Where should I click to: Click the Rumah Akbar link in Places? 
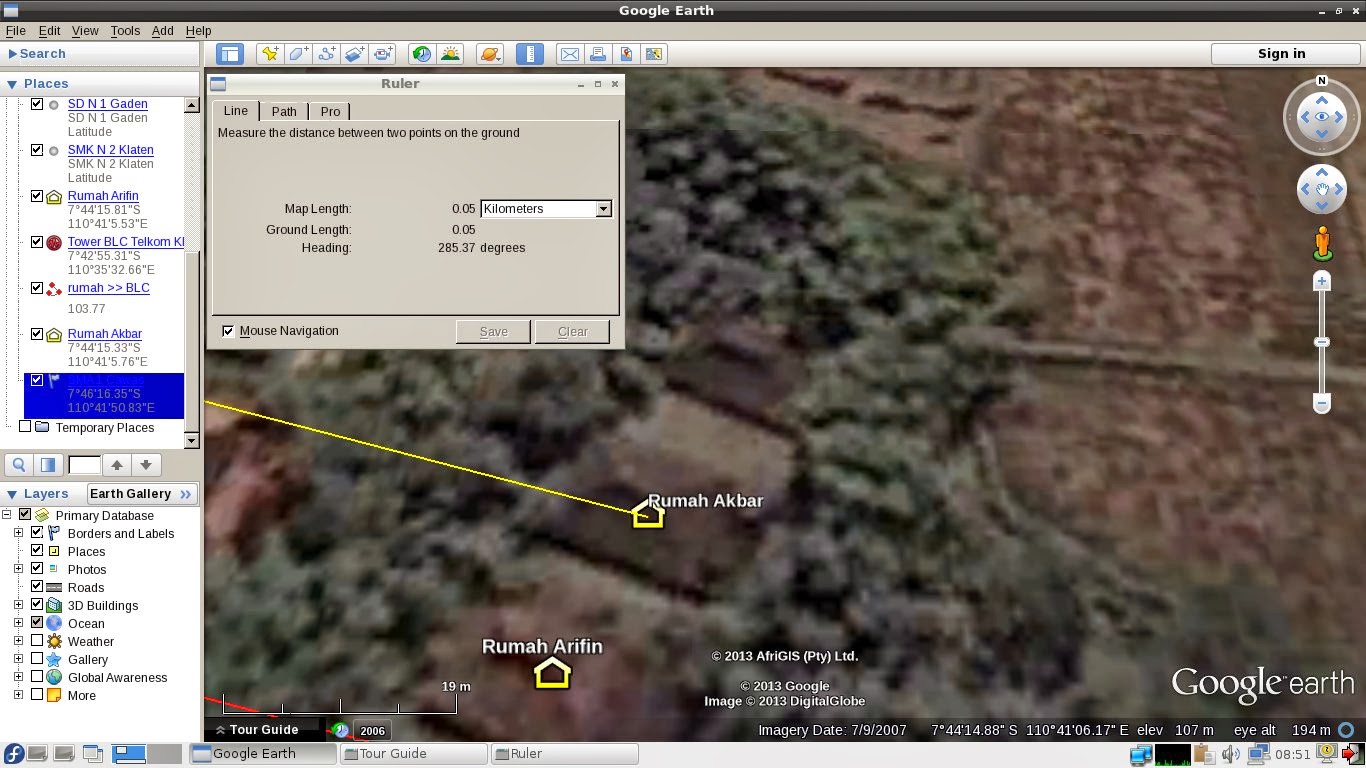point(105,334)
